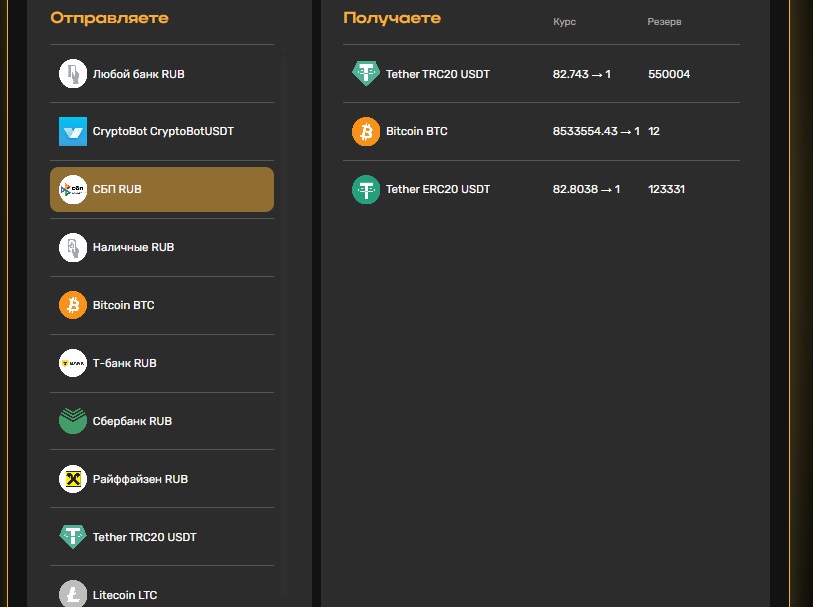Click the CryptoBot blue logo icon
The image size is (813, 607).
click(x=73, y=131)
